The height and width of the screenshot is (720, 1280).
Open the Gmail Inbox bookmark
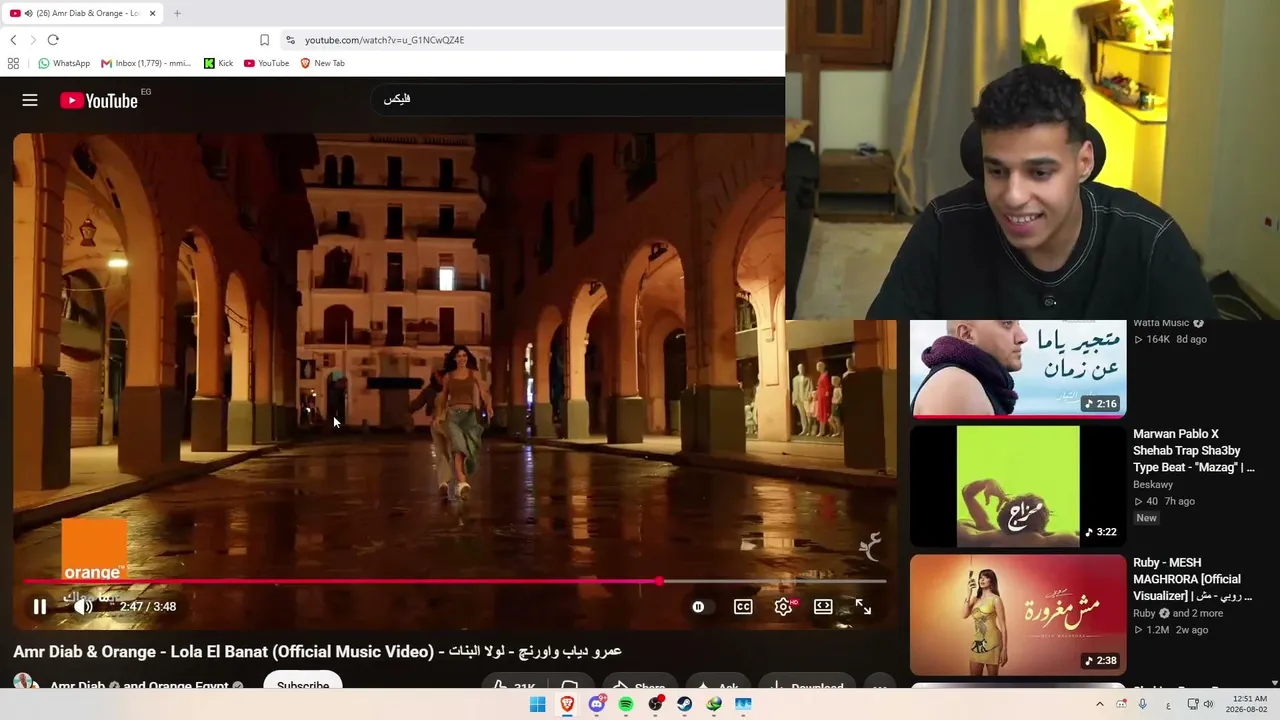click(x=146, y=63)
